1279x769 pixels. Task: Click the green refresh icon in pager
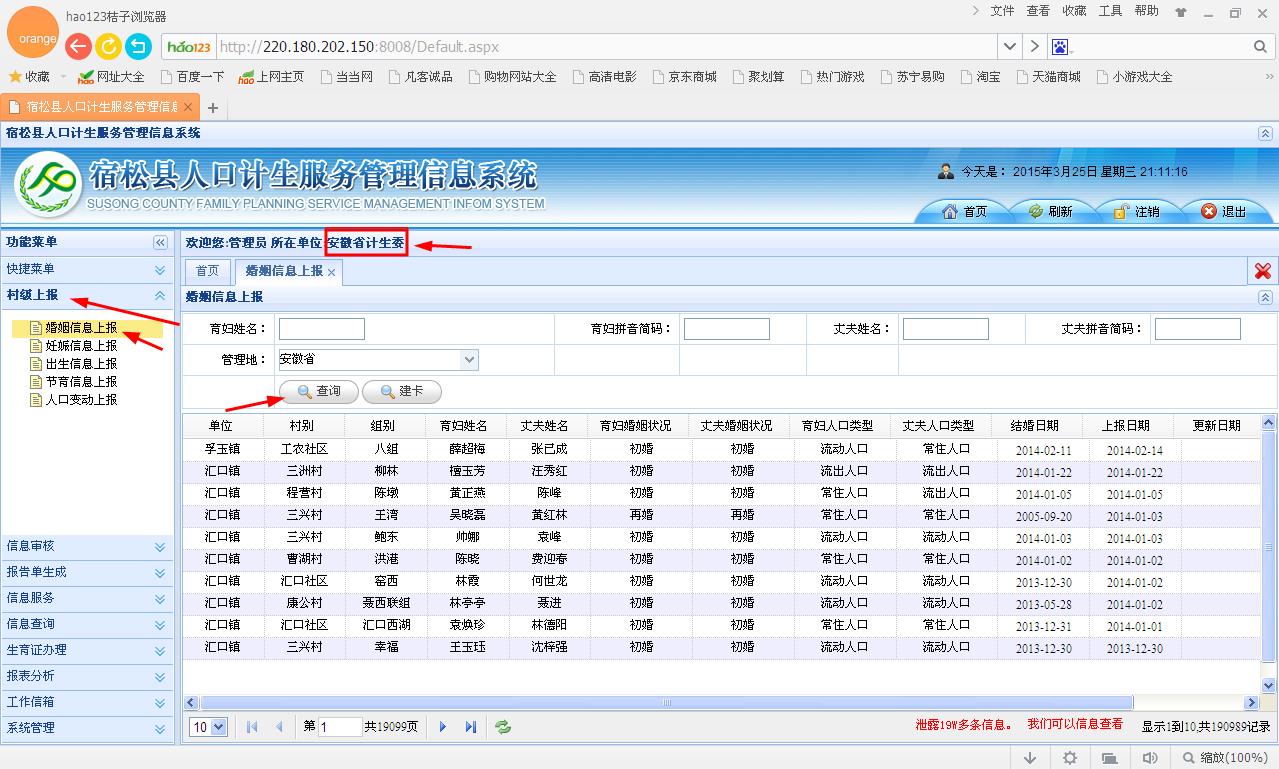(503, 727)
